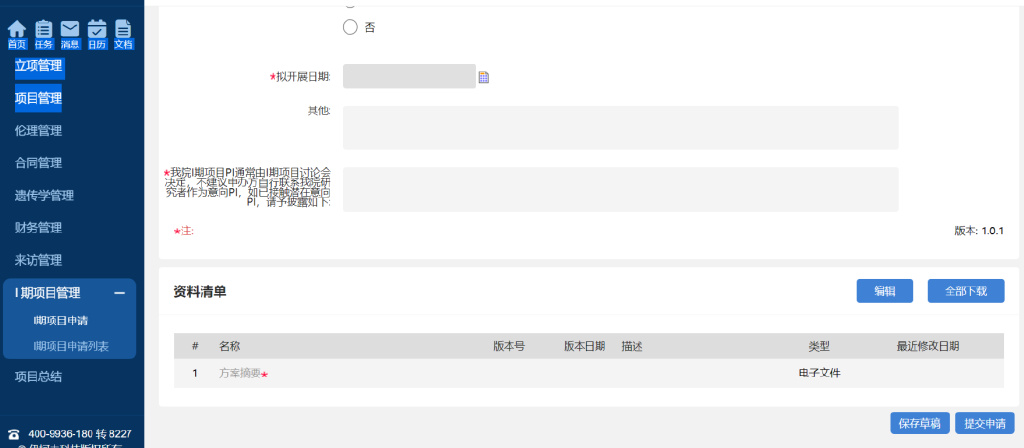
Task: Click the 其他 text input field
Action: (620, 128)
